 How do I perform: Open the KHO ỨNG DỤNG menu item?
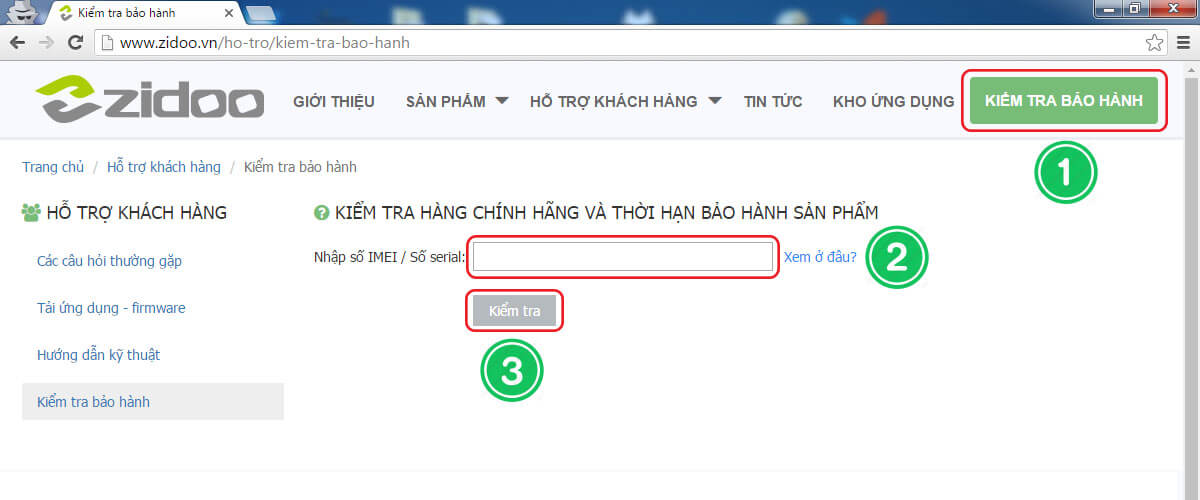point(893,101)
